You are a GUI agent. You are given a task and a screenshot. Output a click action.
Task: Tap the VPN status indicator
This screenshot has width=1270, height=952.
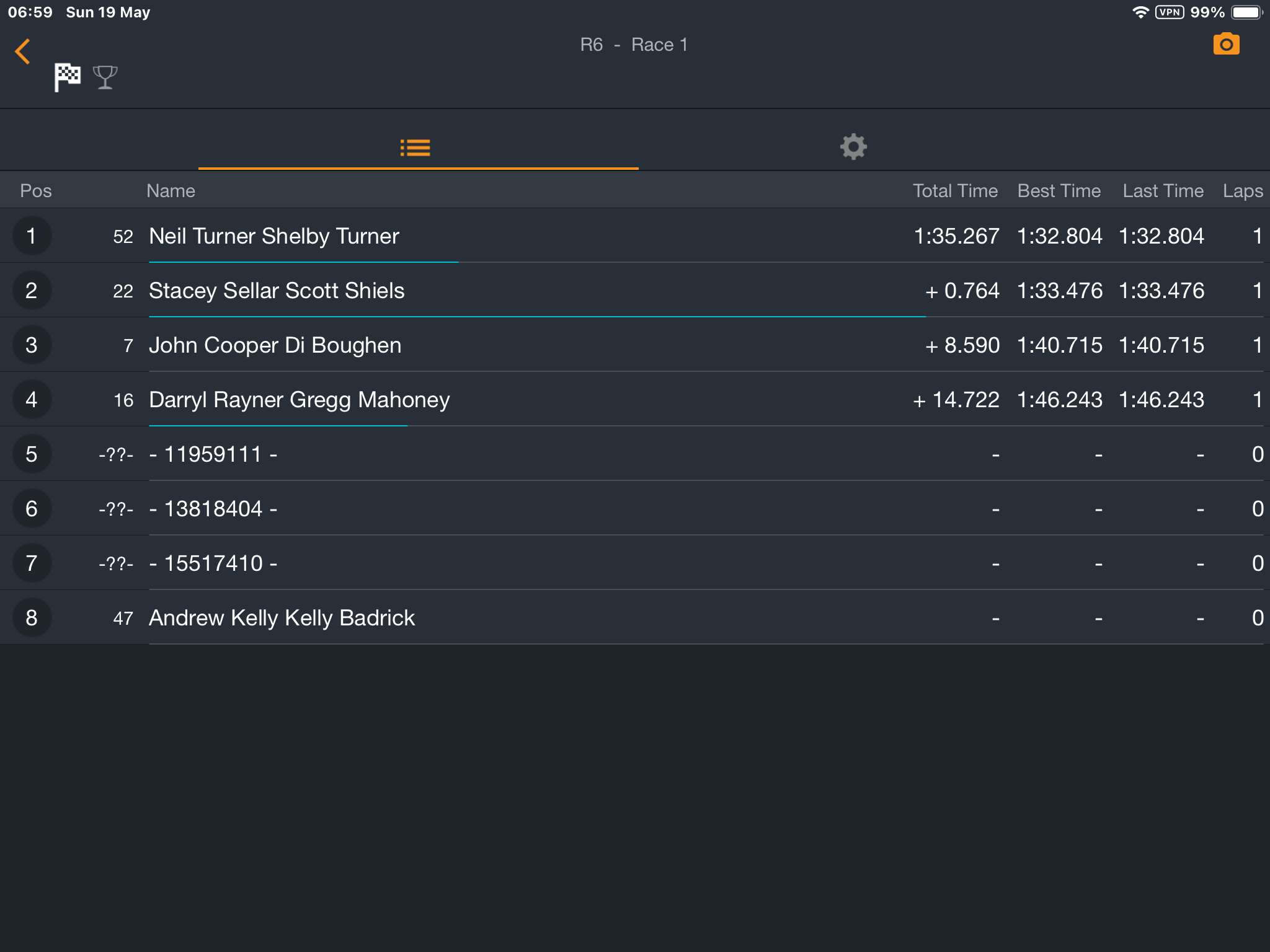1169,12
